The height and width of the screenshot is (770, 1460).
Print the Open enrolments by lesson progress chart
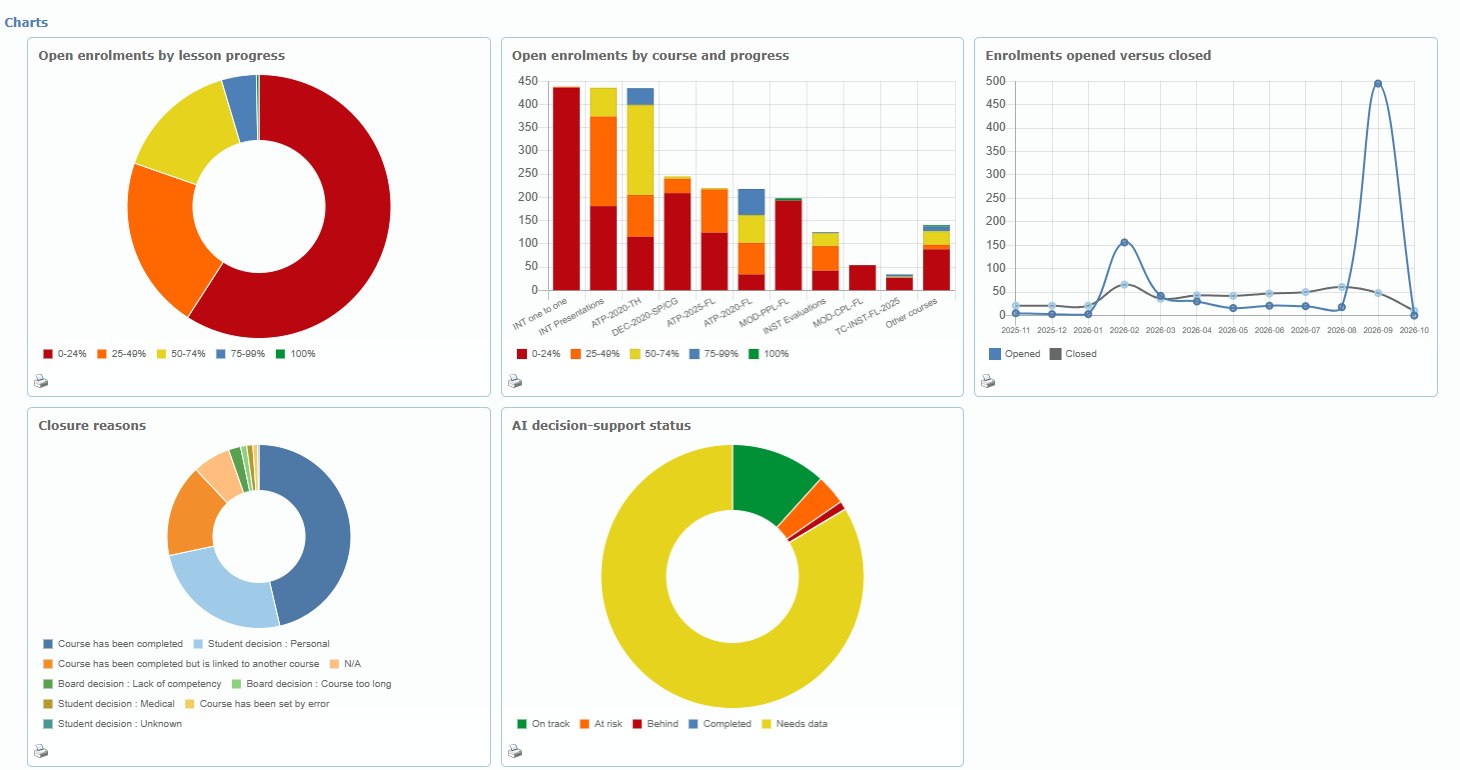(41, 381)
